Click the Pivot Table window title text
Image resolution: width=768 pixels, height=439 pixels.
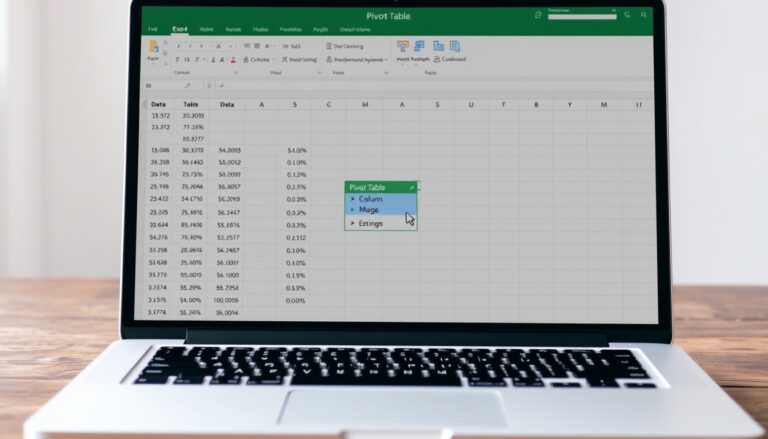[x=388, y=16]
